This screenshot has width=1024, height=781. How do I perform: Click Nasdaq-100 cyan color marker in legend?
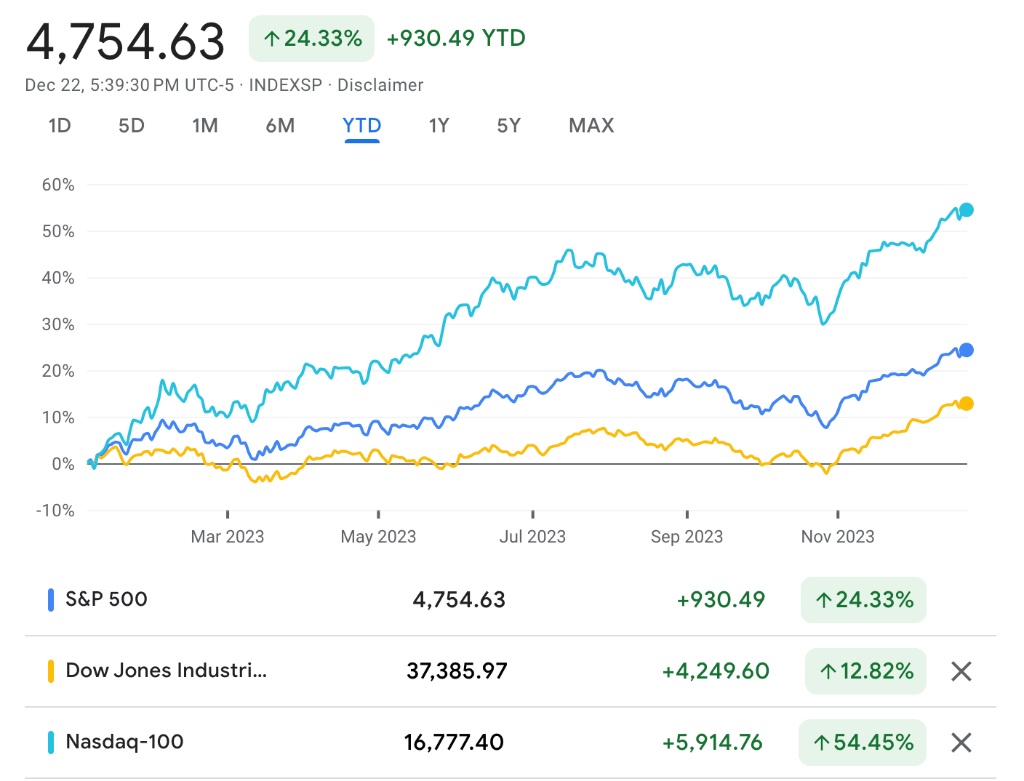pos(51,742)
